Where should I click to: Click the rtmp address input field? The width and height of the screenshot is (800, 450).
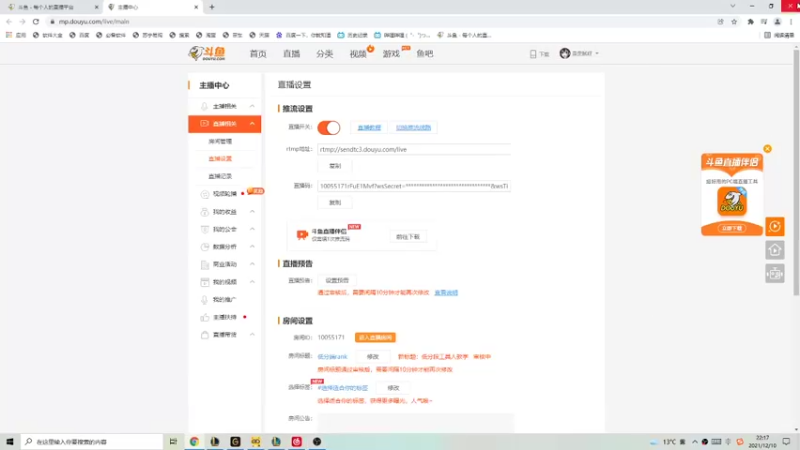tap(414, 149)
